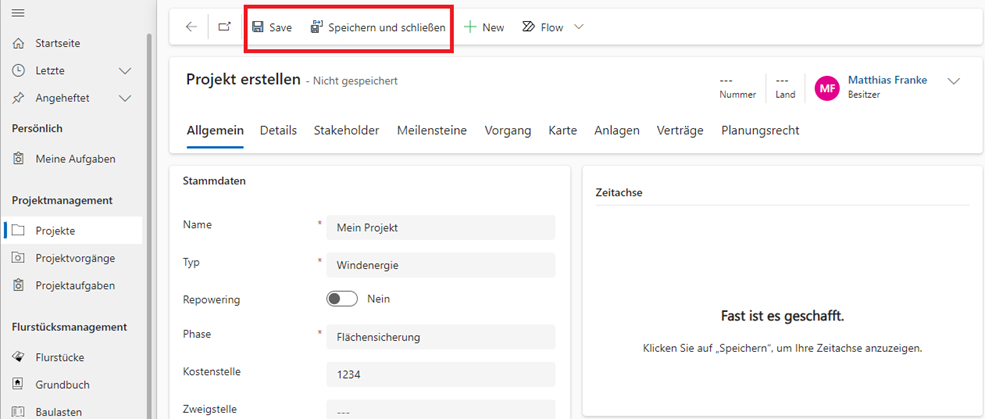Image resolution: width=985 pixels, height=419 pixels.
Task: Click the Save disk icon
Action: [258, 27]
